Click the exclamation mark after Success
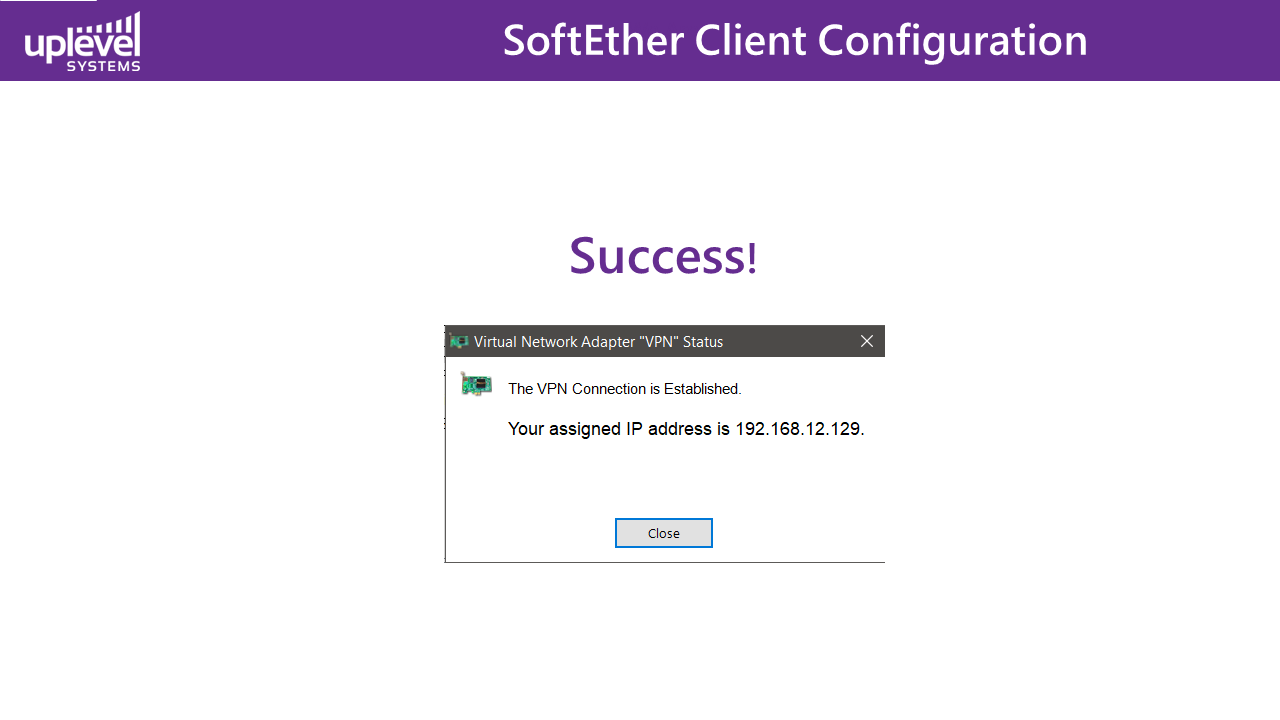Screen dimensions: 1280x720 [x=752, y=258]
